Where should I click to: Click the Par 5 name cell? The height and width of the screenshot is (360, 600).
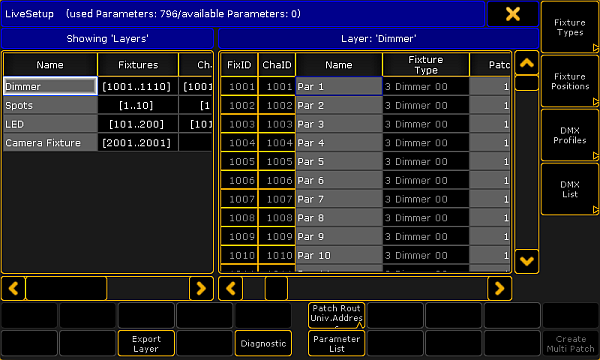(339, 161)
